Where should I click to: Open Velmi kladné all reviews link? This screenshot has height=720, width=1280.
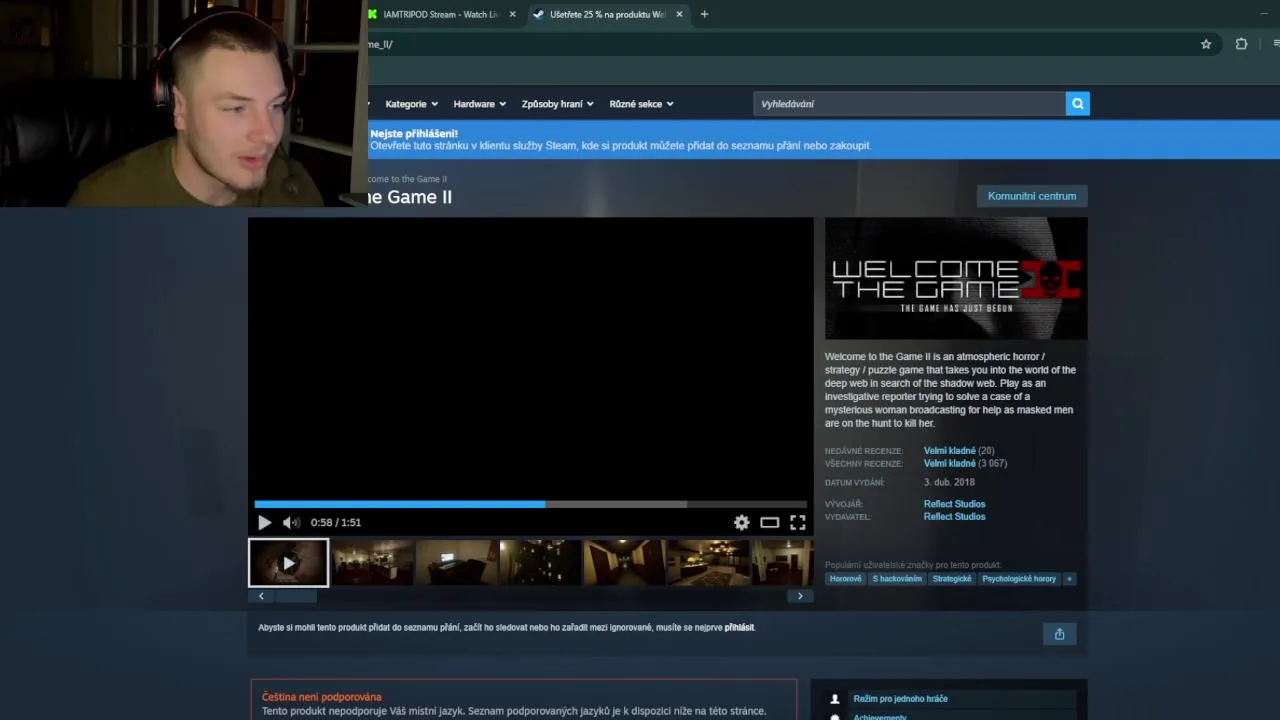coord(949,464)
